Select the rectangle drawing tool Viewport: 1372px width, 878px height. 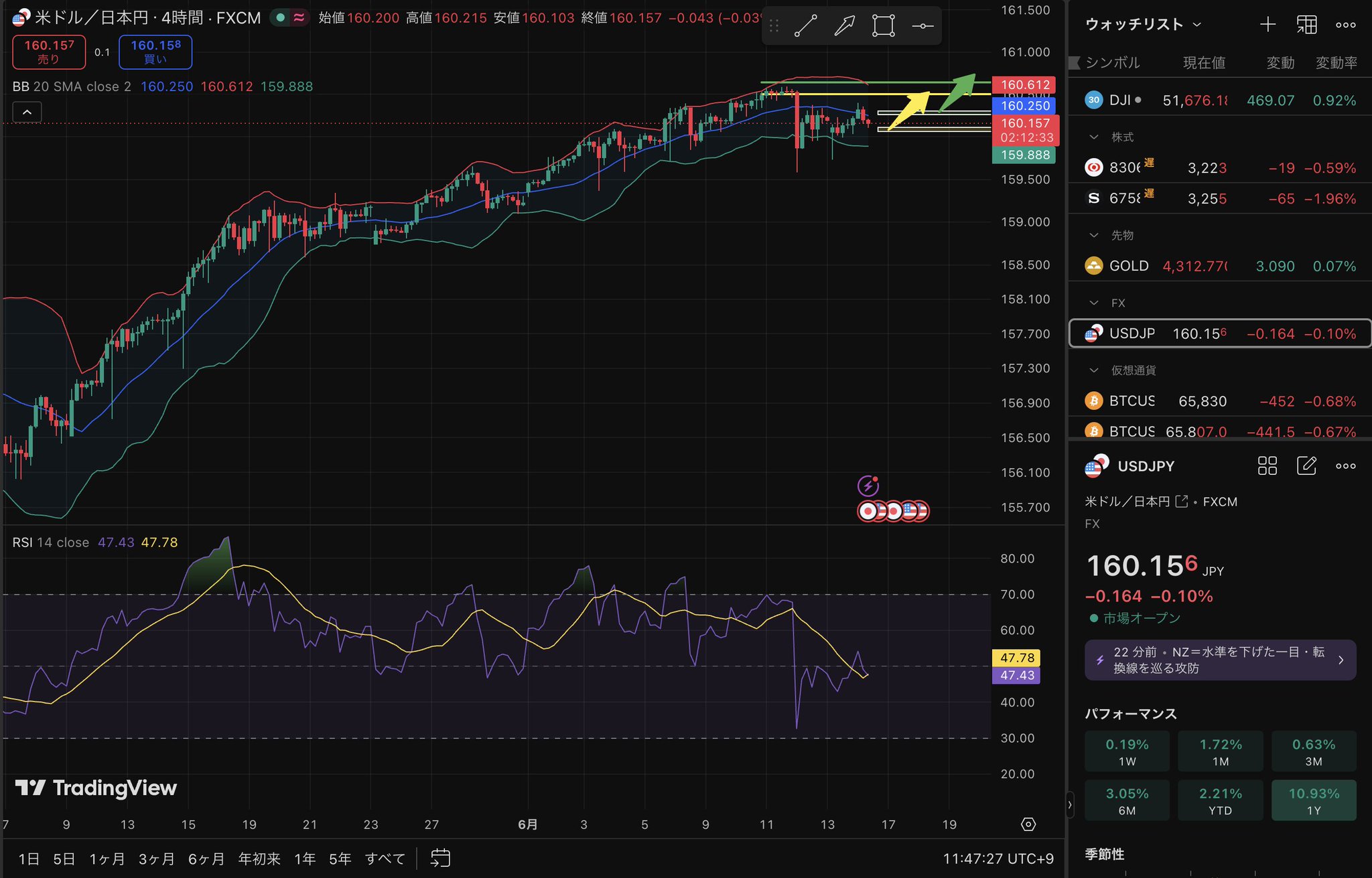click(x=884, y=26)
